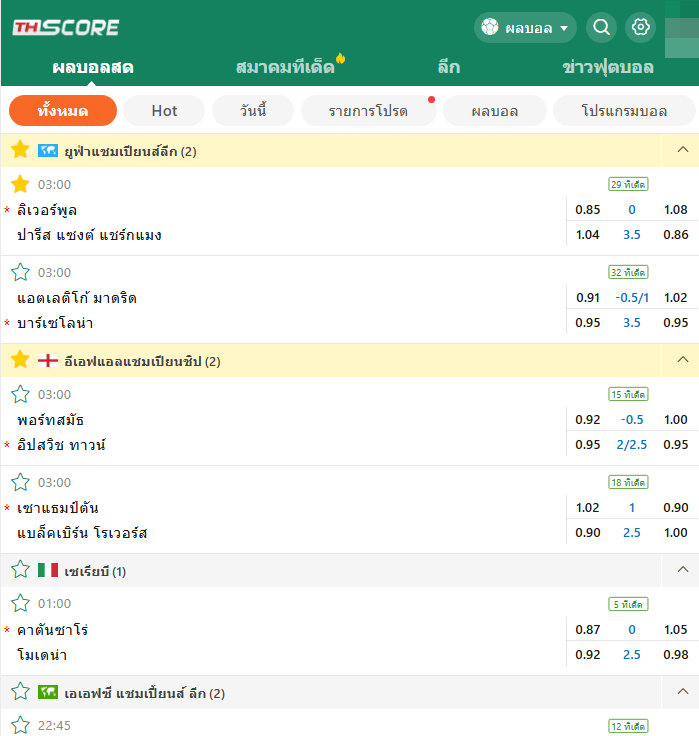The image size is (699, 736).
Task: Unfavorite the Liverpool match star
Action: pos(20,184)
